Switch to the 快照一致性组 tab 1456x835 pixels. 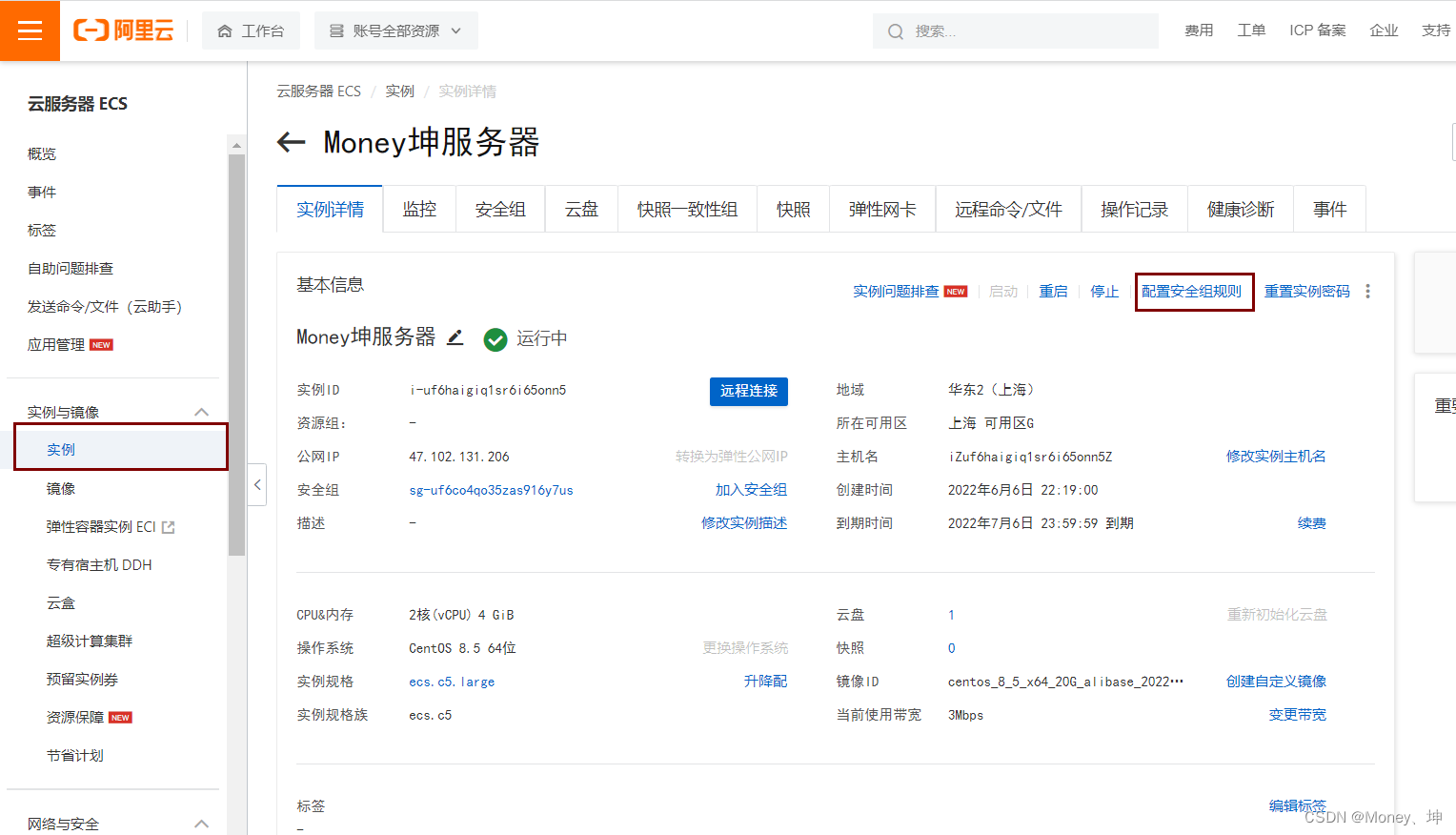(687, 209)
